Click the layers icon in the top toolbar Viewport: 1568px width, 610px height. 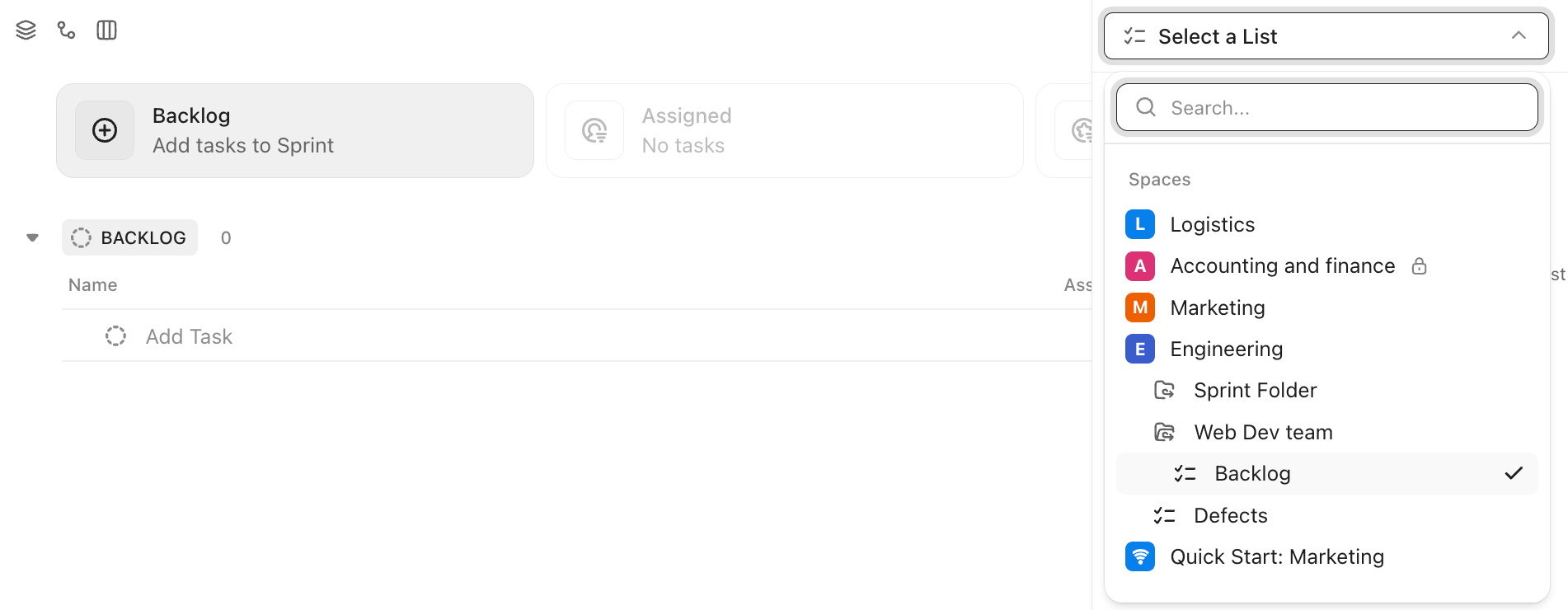(25, 30)
